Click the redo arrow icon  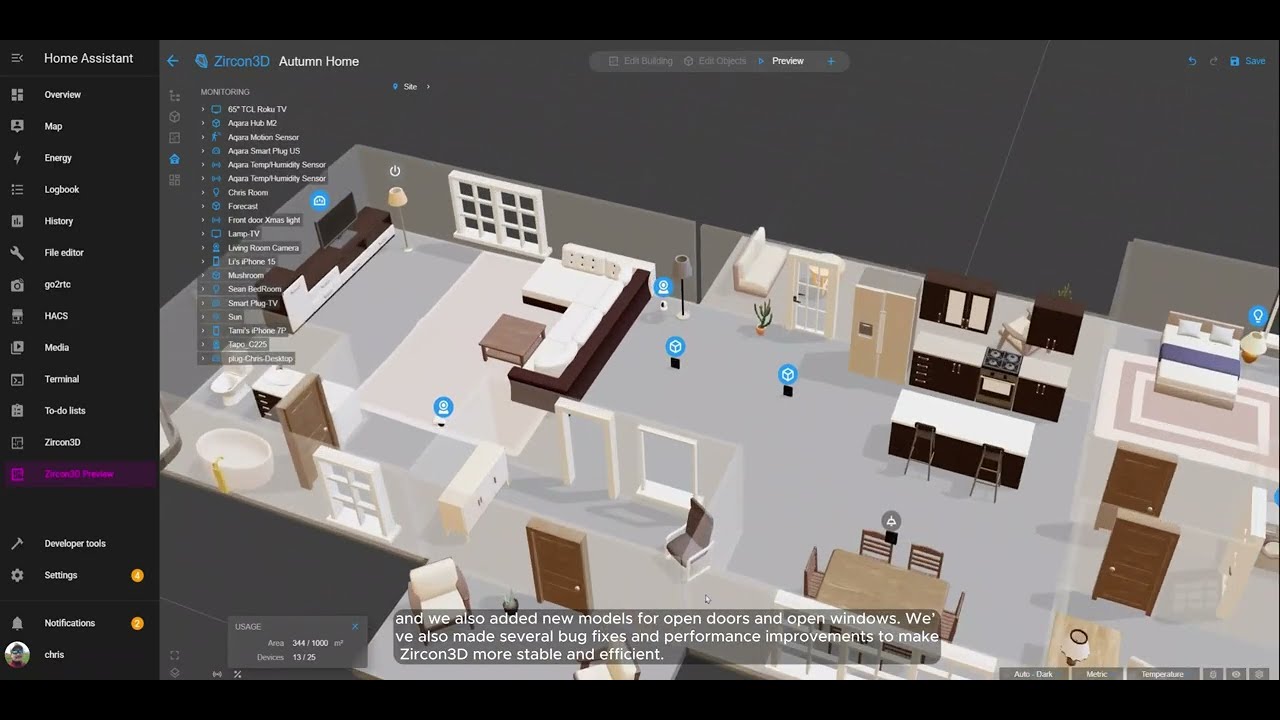[1214, 61]
